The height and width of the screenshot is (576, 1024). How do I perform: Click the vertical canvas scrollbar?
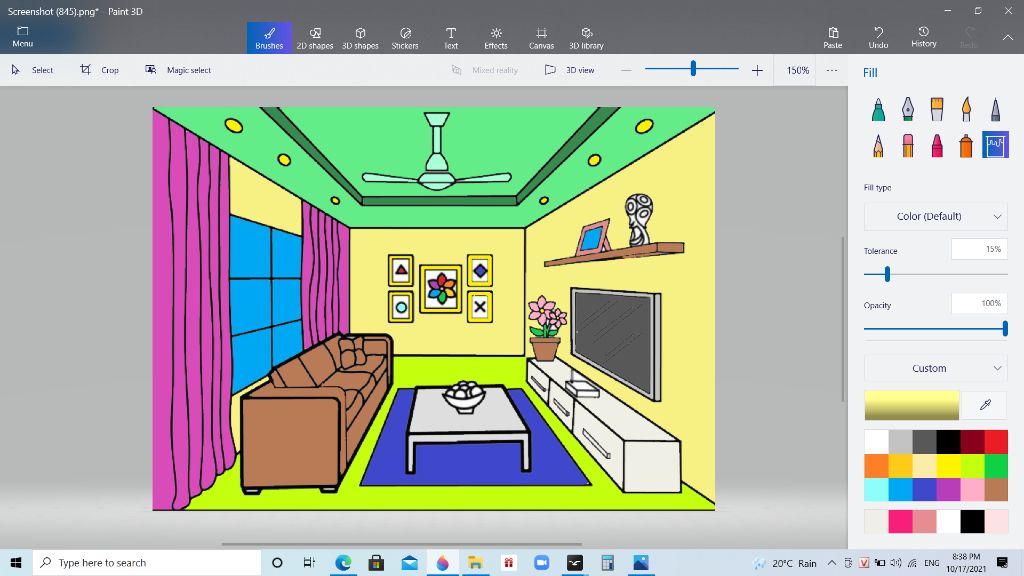click(x=842, y=318)
